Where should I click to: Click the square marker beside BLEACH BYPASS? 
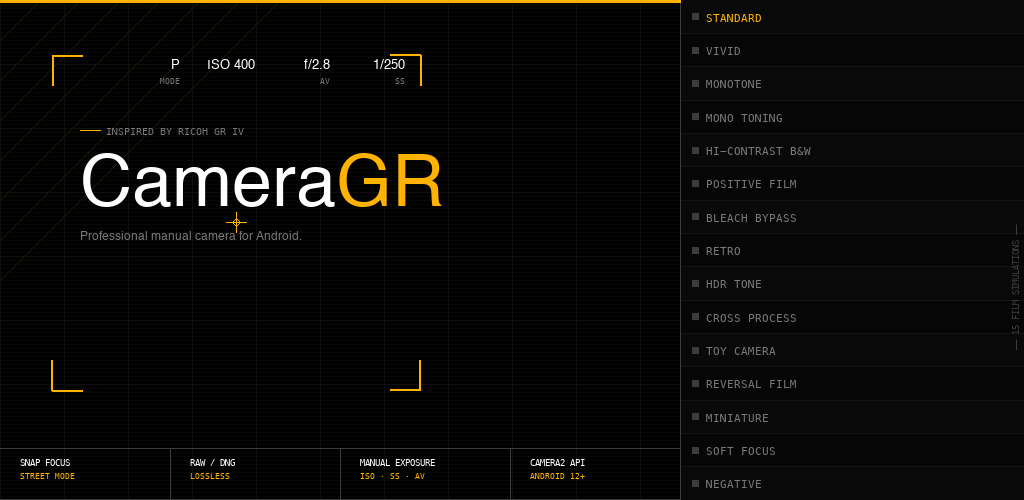(696, 217)
